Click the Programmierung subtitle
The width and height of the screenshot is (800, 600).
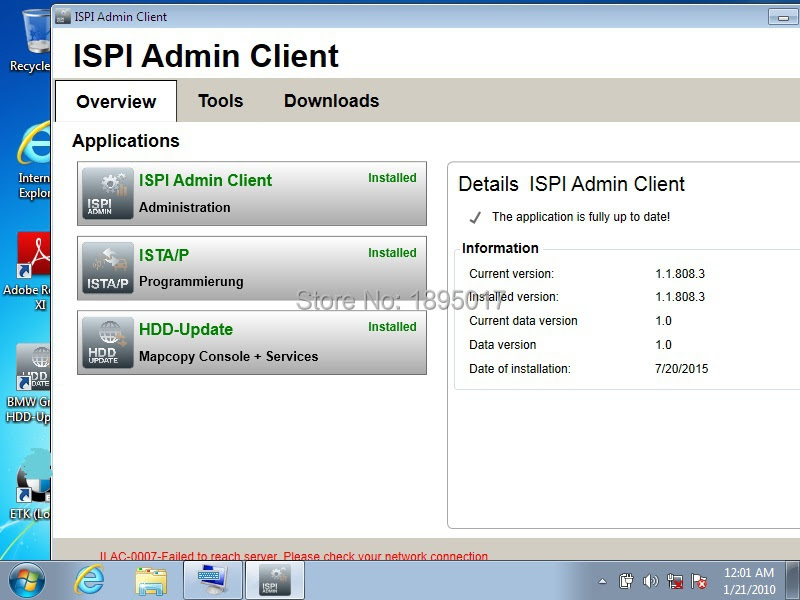pyautogui.click(x=191, y=282)
